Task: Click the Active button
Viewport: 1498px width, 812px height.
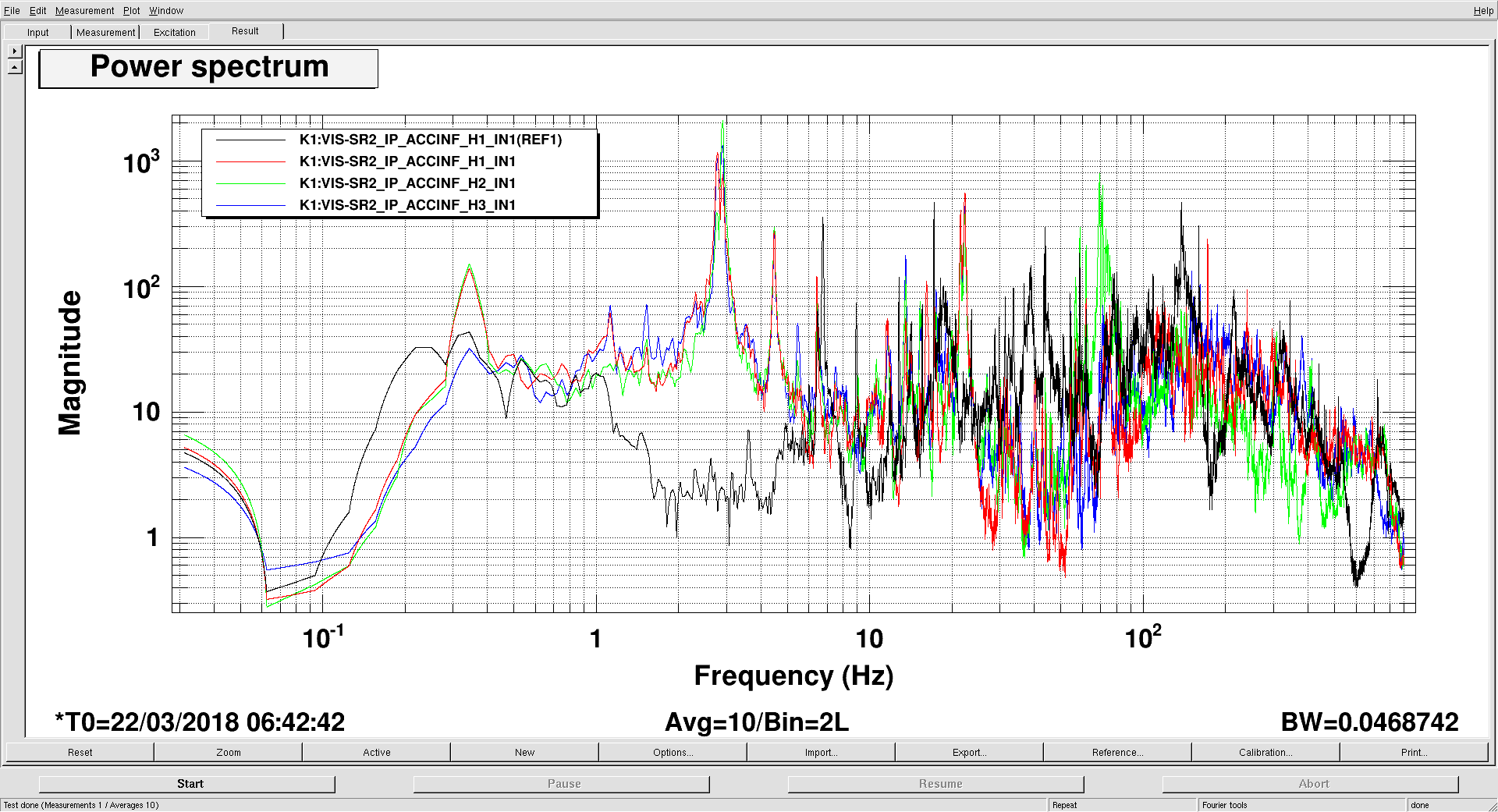Action: point(377,752)
